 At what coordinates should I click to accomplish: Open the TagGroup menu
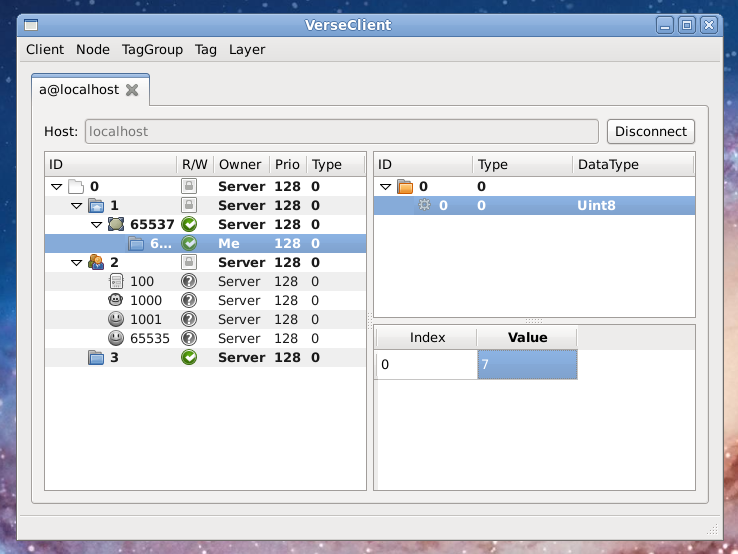(152, 49)
